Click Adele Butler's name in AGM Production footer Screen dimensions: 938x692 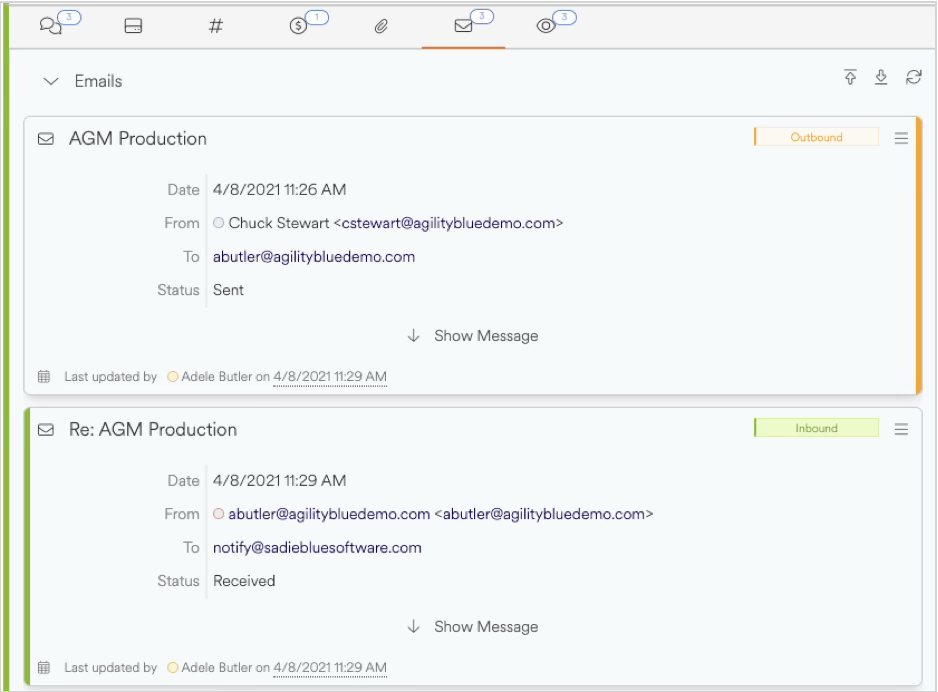pos(217,377)
